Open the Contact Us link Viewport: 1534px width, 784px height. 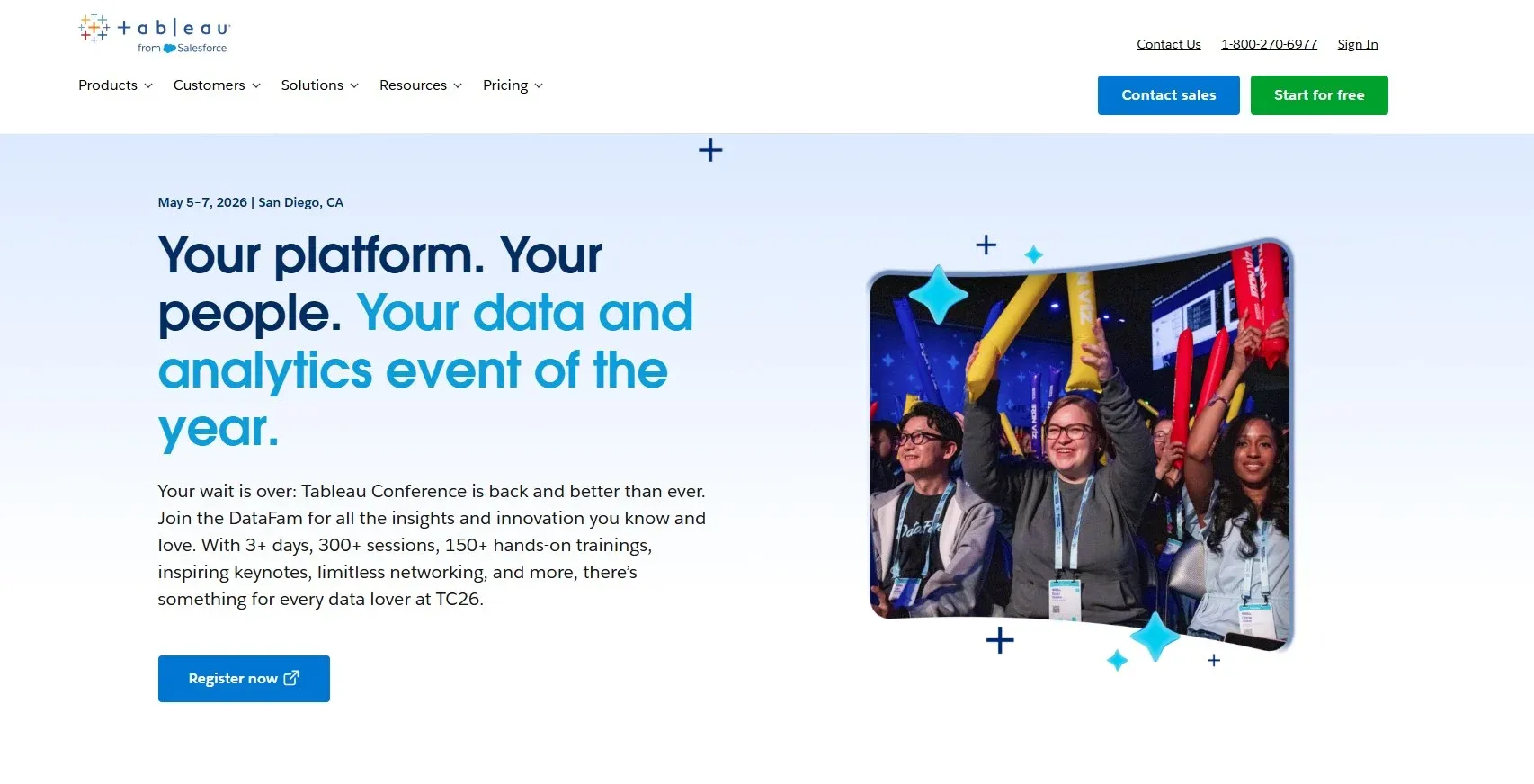tap(1168, 44)
